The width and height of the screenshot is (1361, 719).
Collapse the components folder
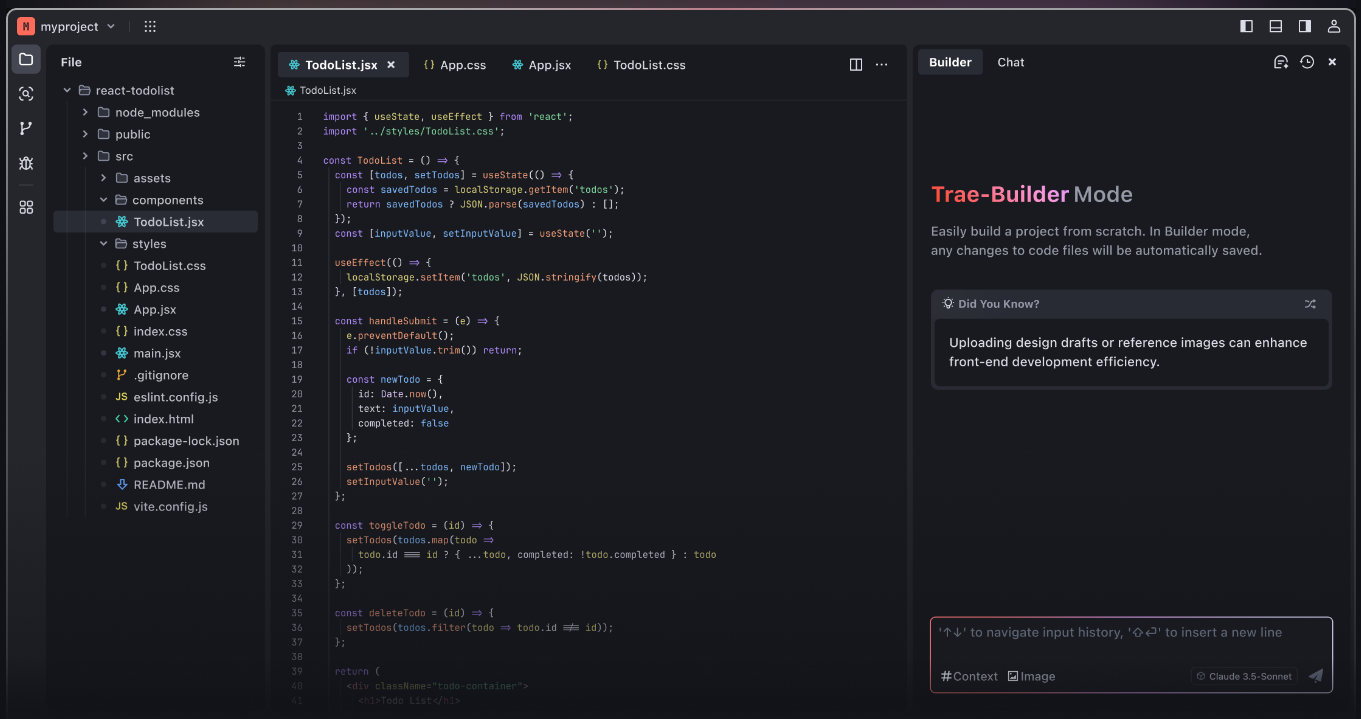[x=104, y=200]
